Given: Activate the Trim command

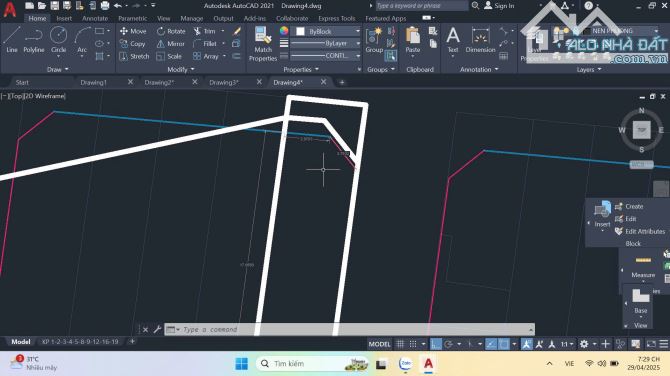Looking at the screenshot, I should click(x=204, y=31).
